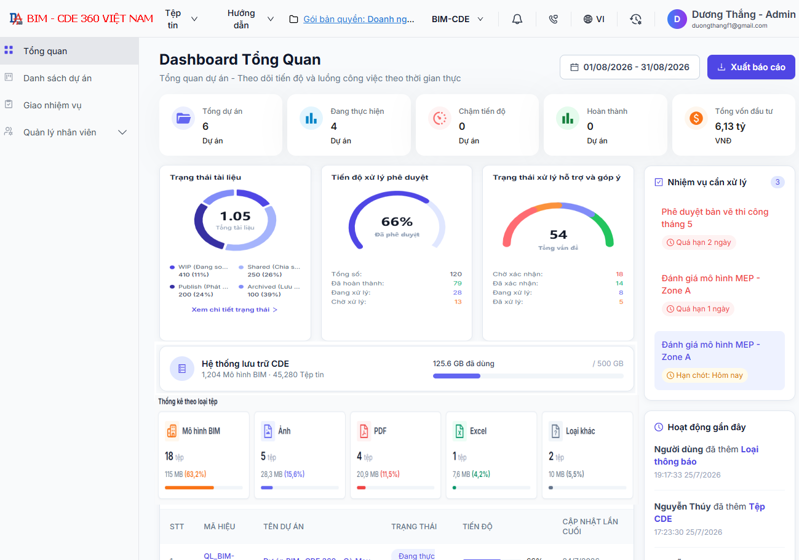Click the PDF file type icon
This screenshot has width=799, height=560.
coord(363,431)
